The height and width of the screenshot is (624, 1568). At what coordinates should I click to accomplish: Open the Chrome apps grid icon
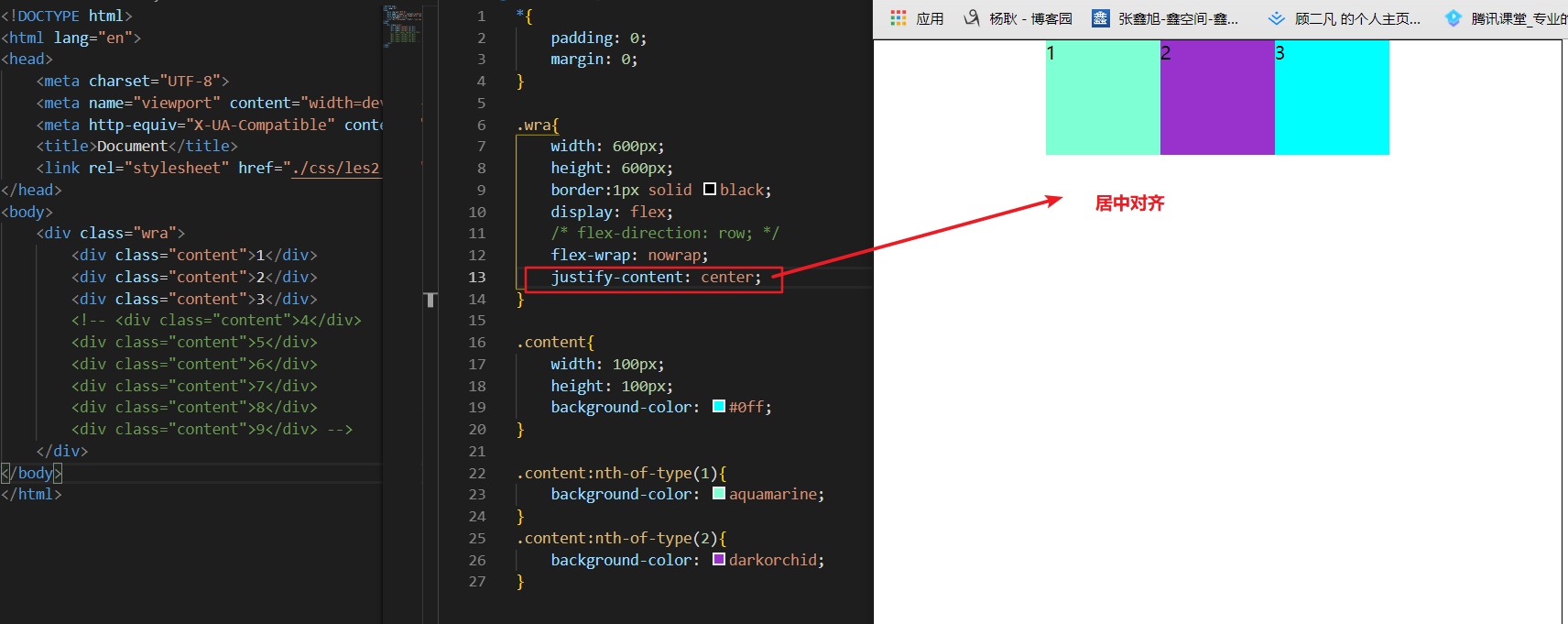898,18
